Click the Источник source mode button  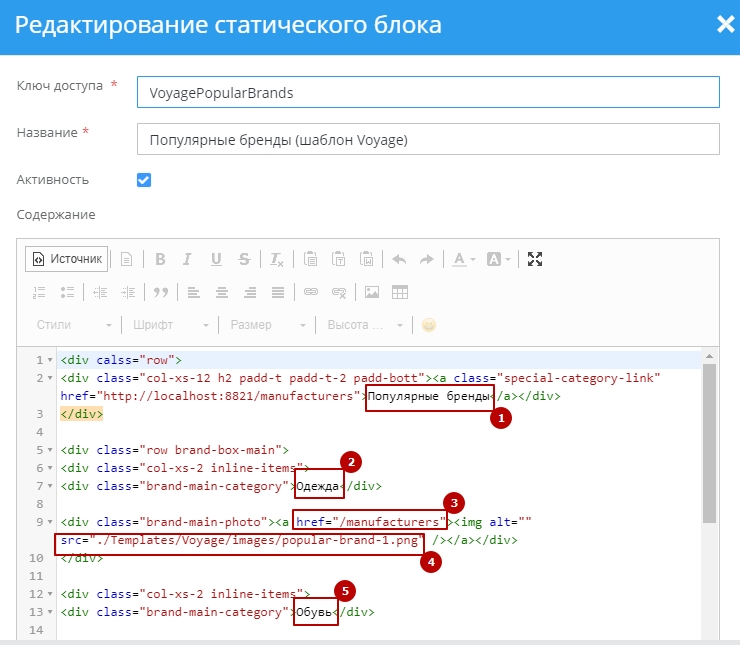click(x=67, y=259)
